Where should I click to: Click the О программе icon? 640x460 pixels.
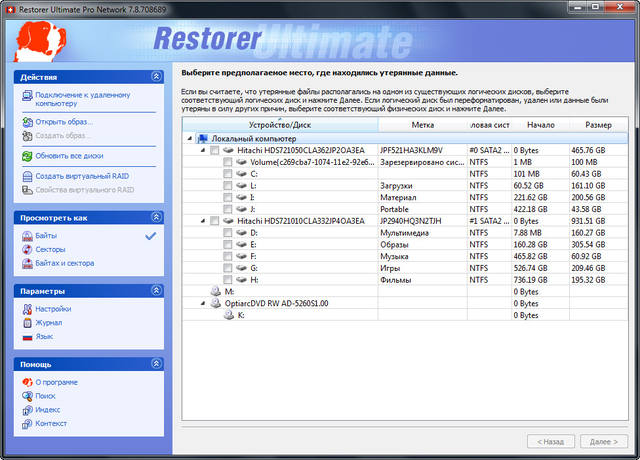[27, 382]
